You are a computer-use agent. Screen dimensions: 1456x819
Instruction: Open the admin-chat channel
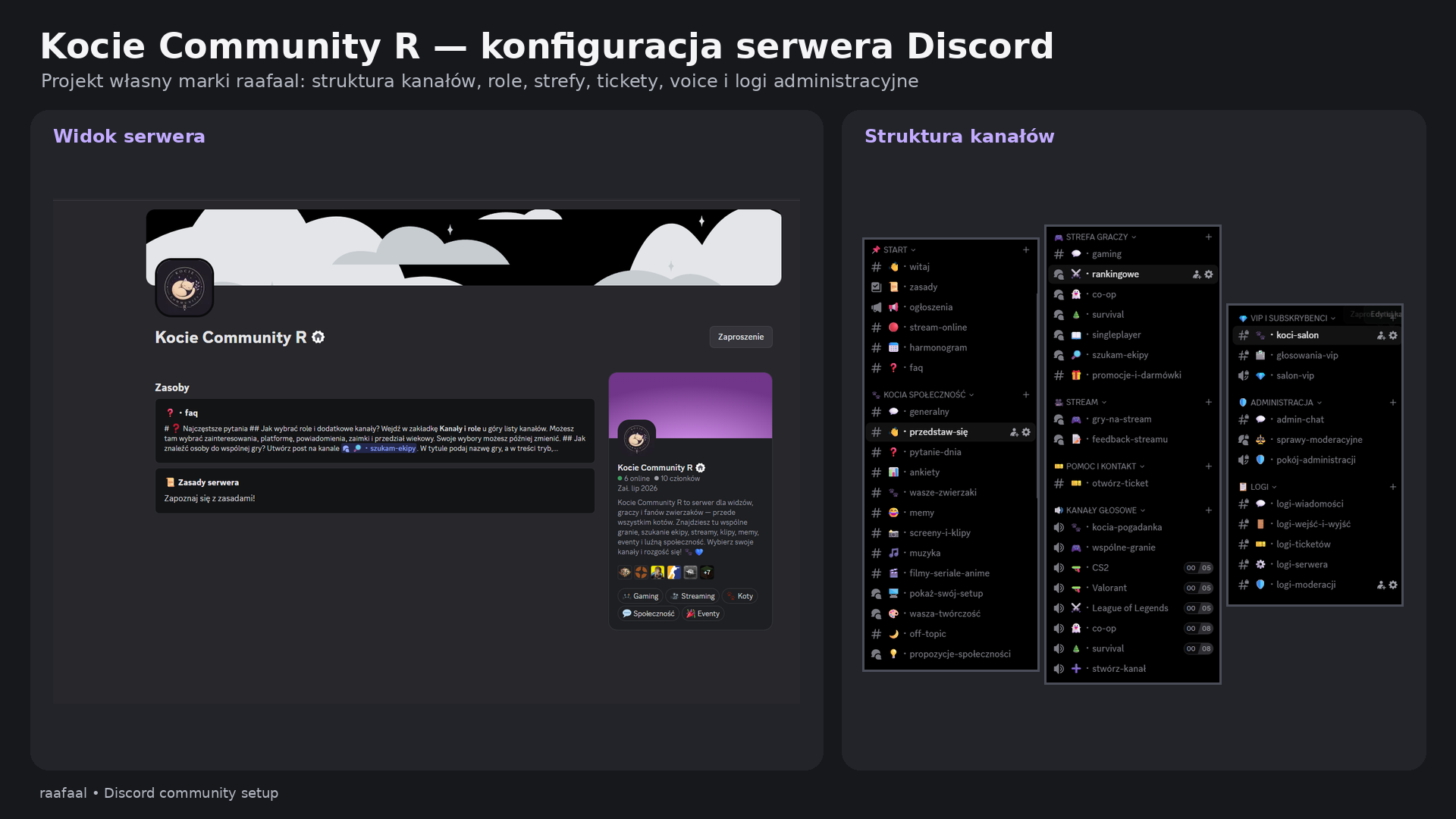point(1316,419)
